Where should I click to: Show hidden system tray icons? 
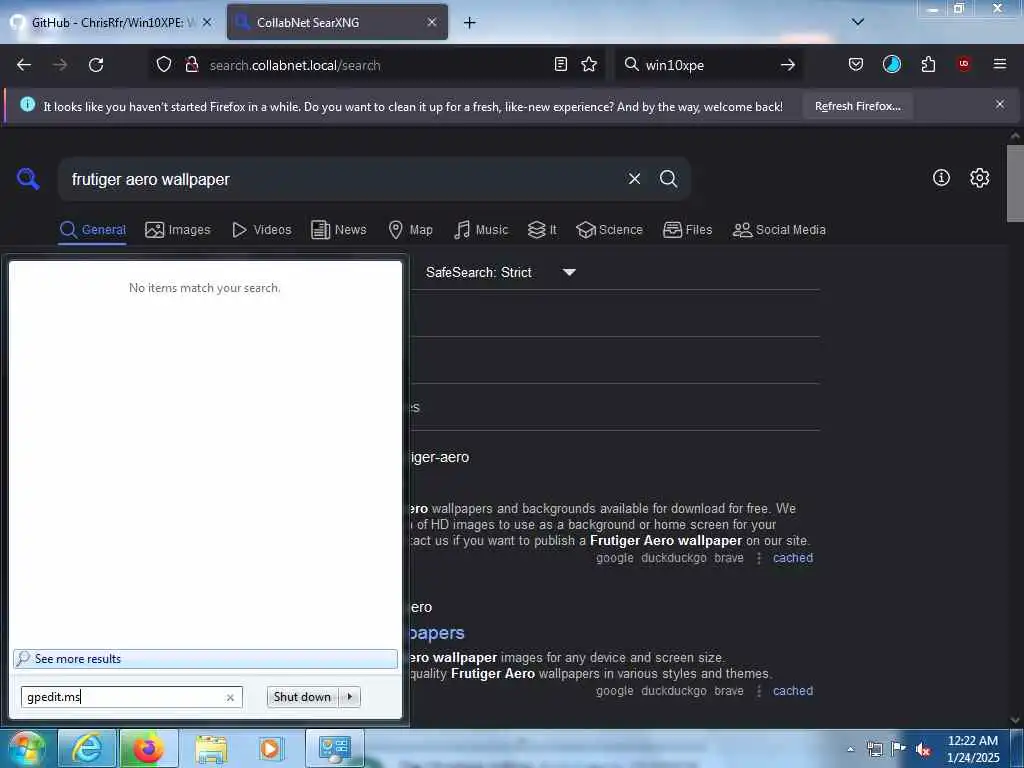tap(850, 749)
